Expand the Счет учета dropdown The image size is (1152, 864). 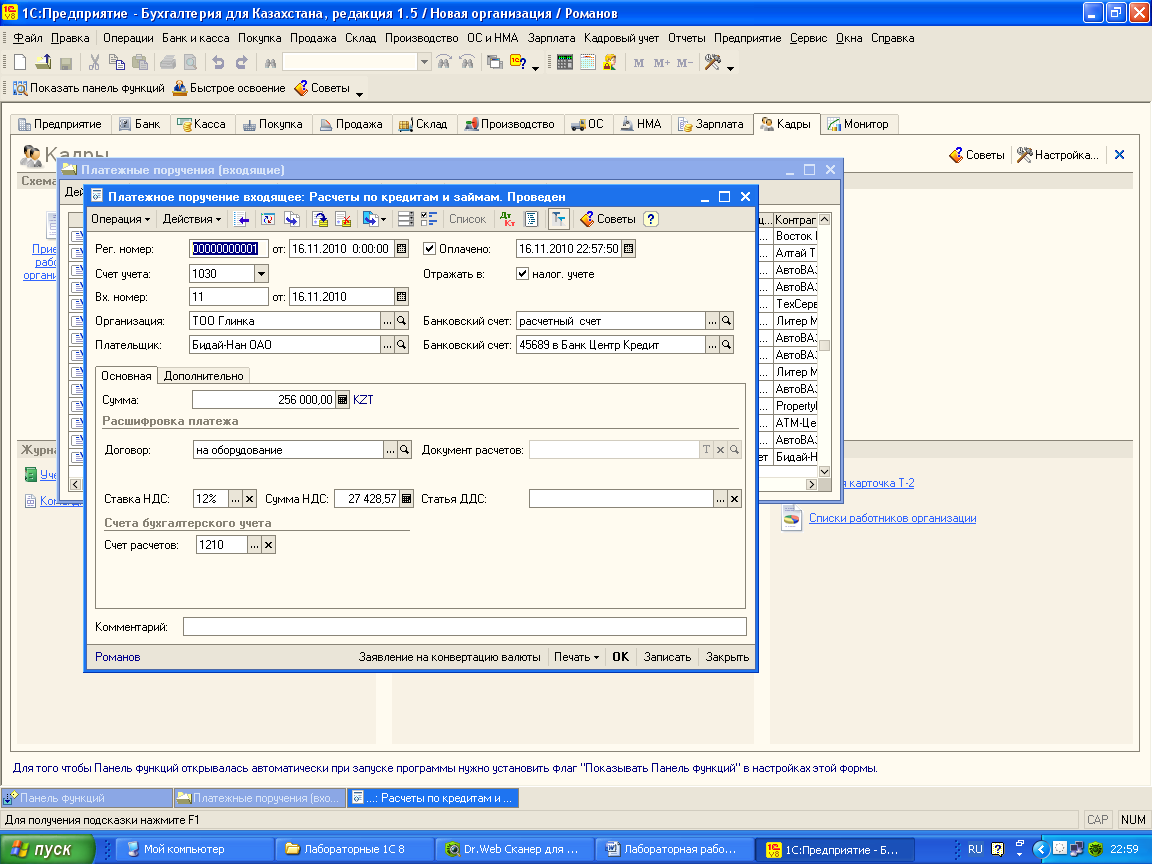click(262, 274)
